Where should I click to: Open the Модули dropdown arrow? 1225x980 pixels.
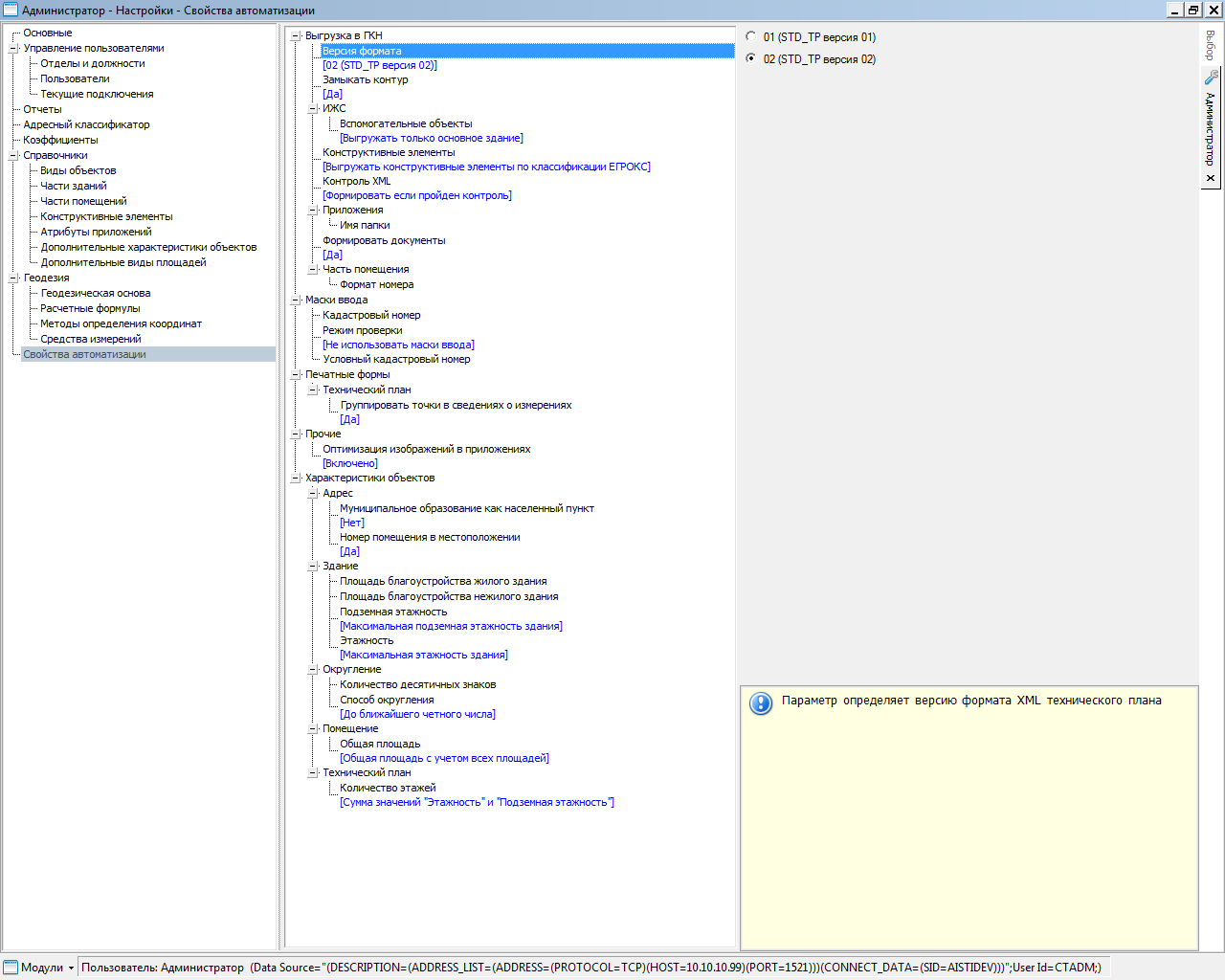[x=71, y=968]
